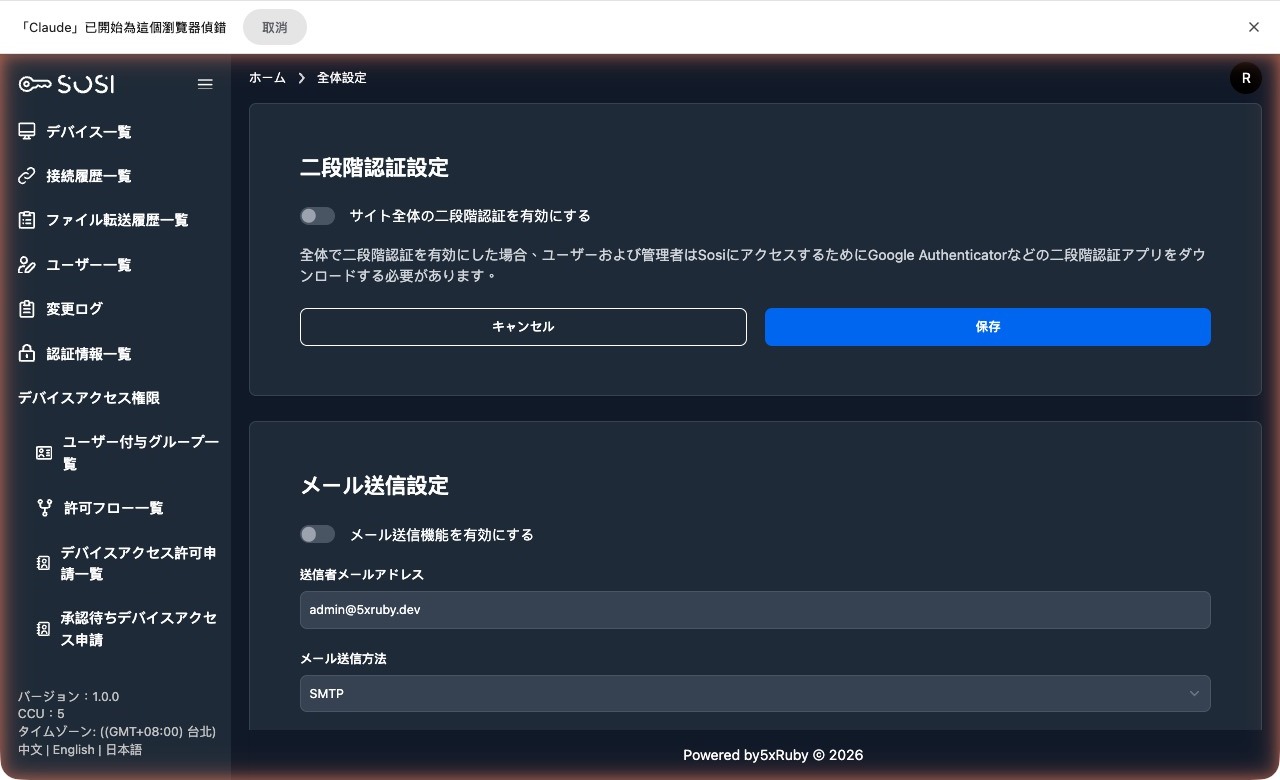Select the ユーザー一覧 users icon
This screenshot has width=1280, height=780.
(x=27, y=264)
